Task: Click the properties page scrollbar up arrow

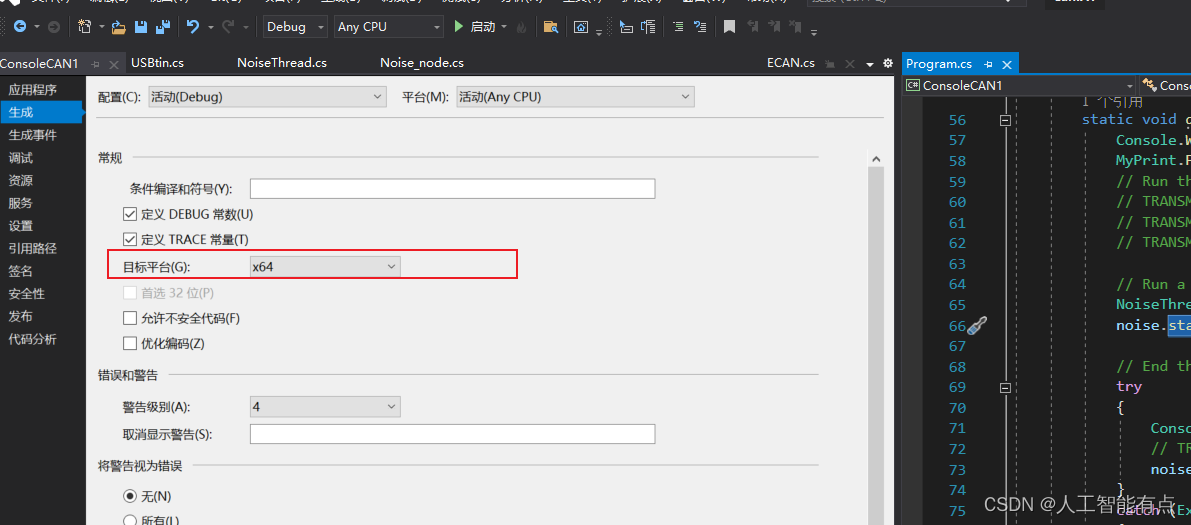Action: pos(876,160)
